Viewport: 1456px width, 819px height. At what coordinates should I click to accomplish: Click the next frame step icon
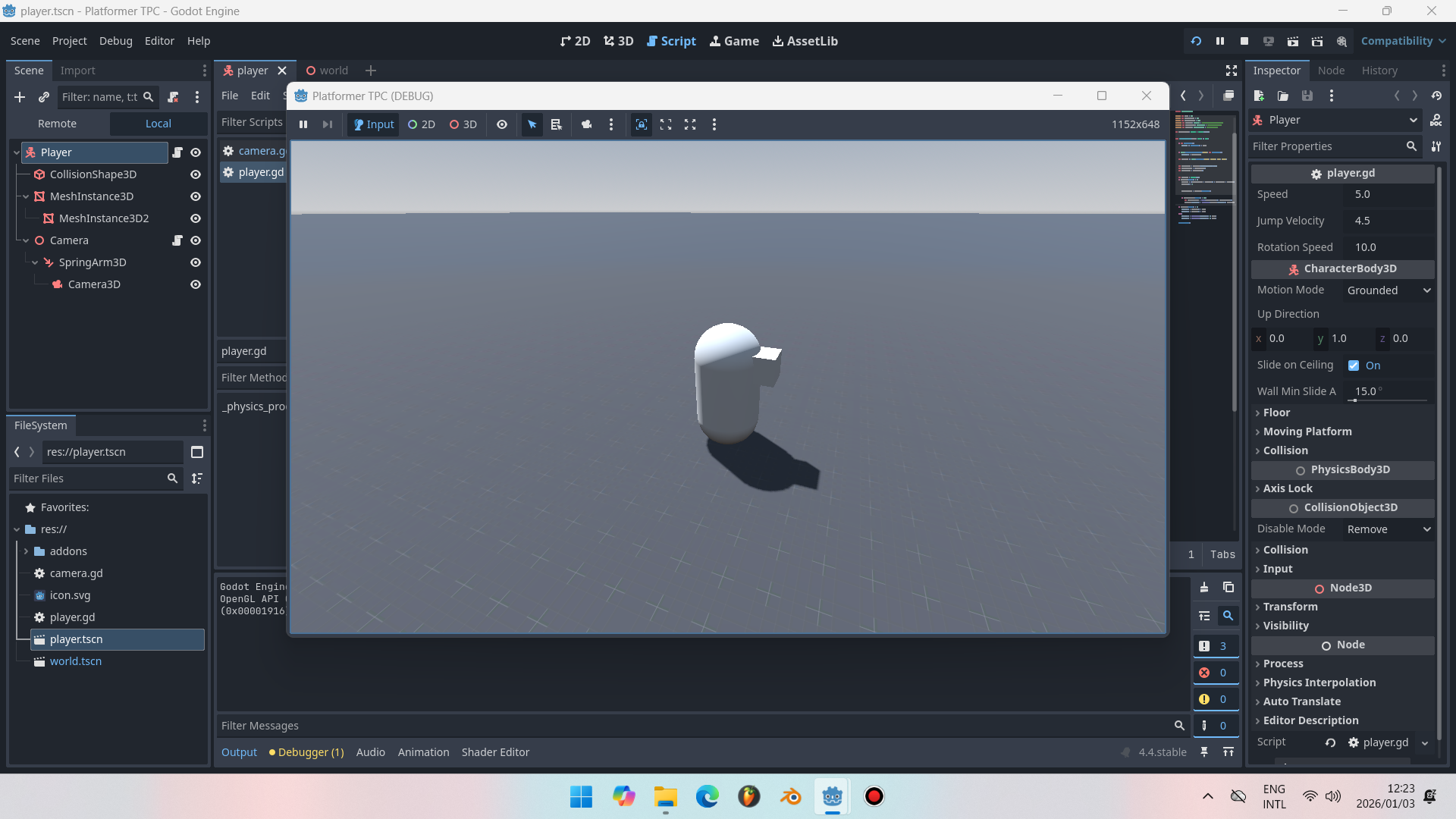[328, 124]
